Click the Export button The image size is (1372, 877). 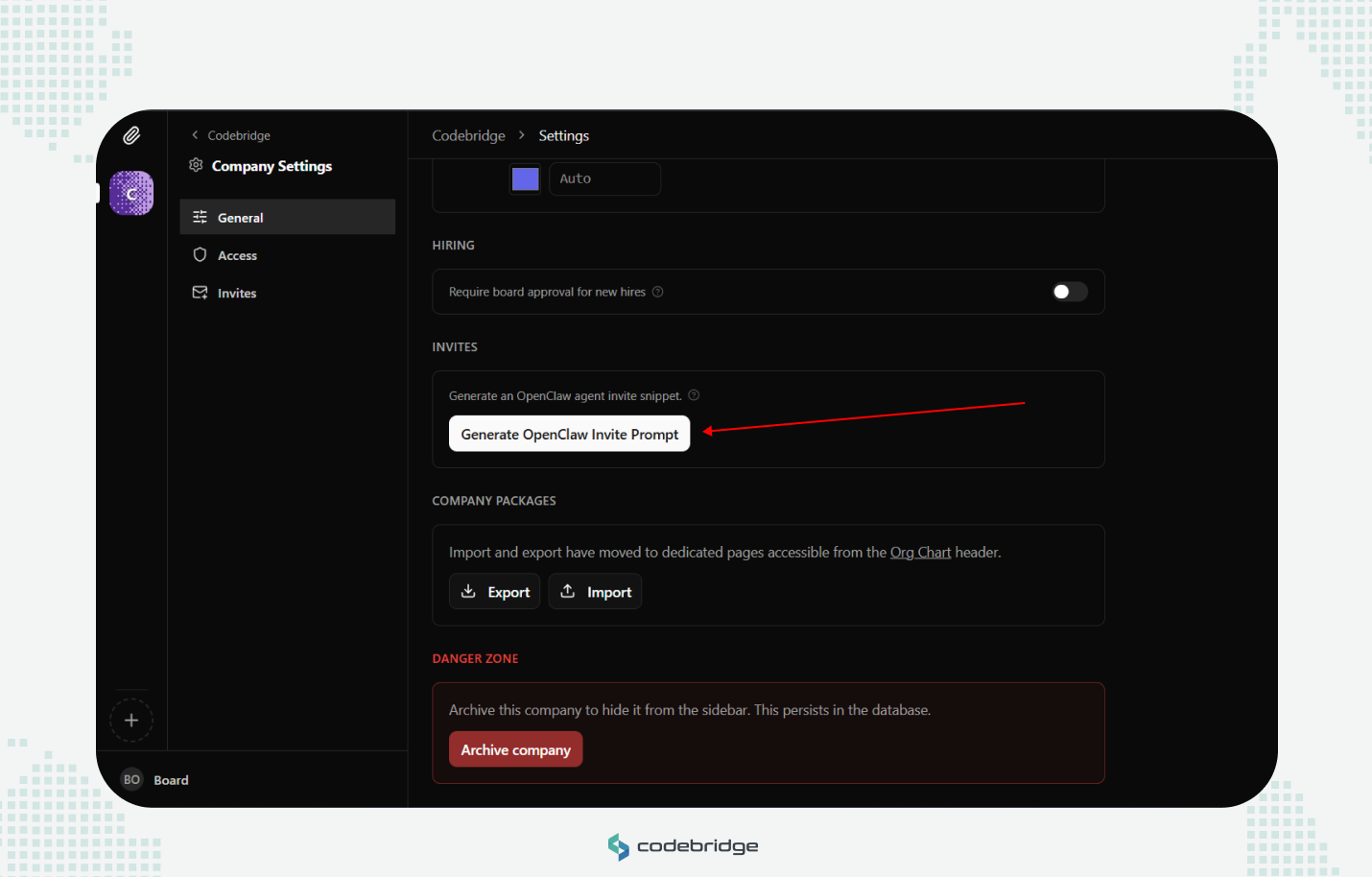coord(495,591)
